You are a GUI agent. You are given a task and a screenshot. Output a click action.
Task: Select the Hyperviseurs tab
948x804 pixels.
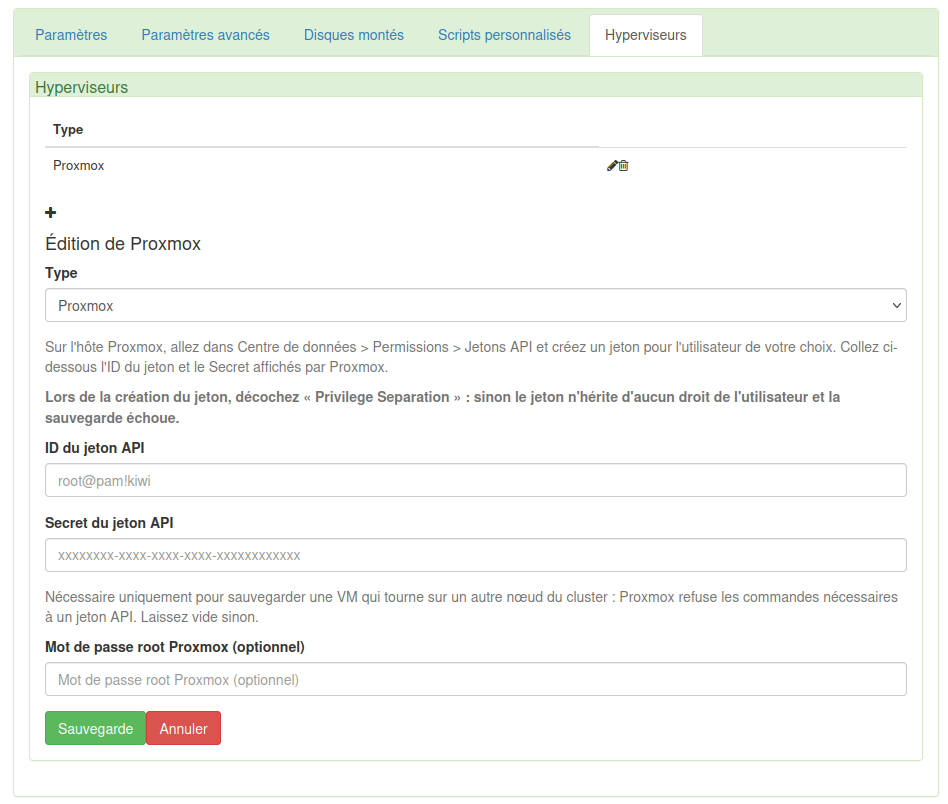coord(646,35)
